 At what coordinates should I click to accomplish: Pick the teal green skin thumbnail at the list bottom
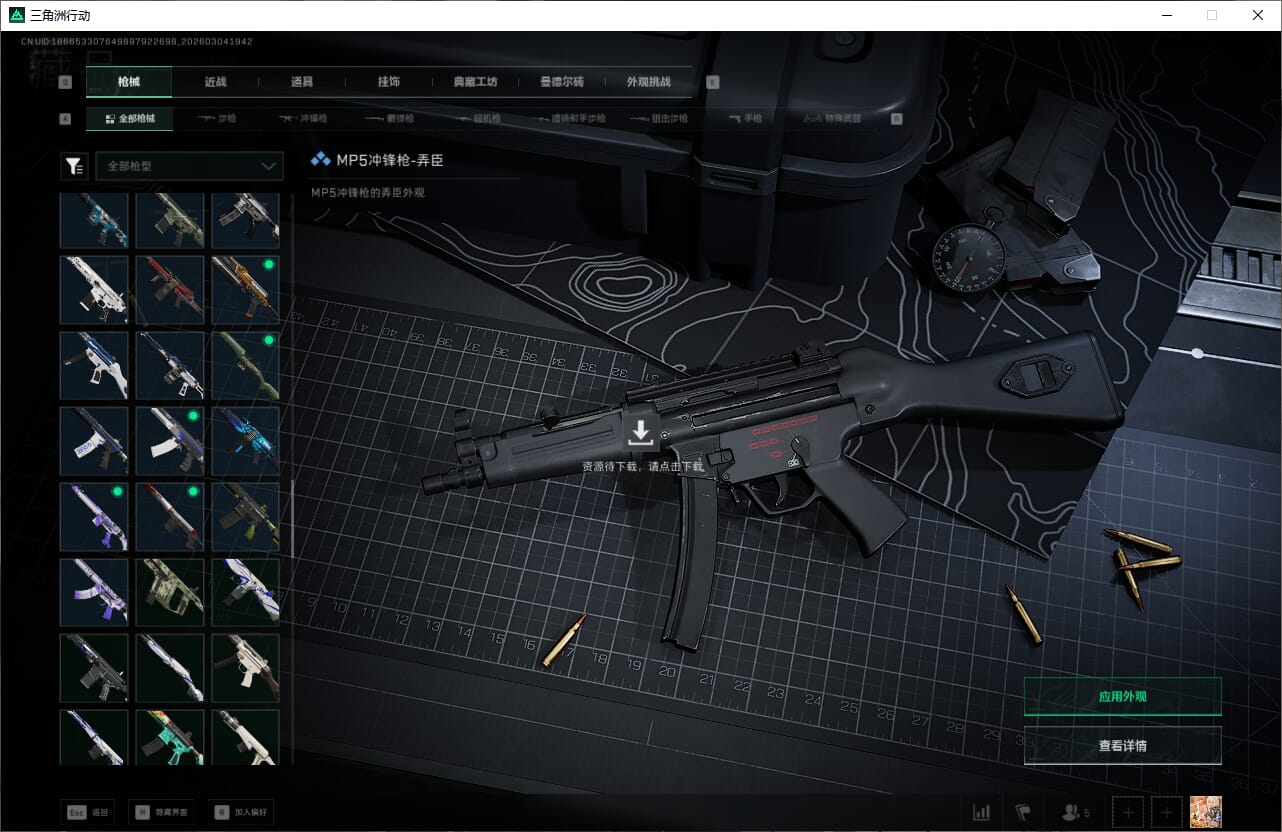coord(170,737)
